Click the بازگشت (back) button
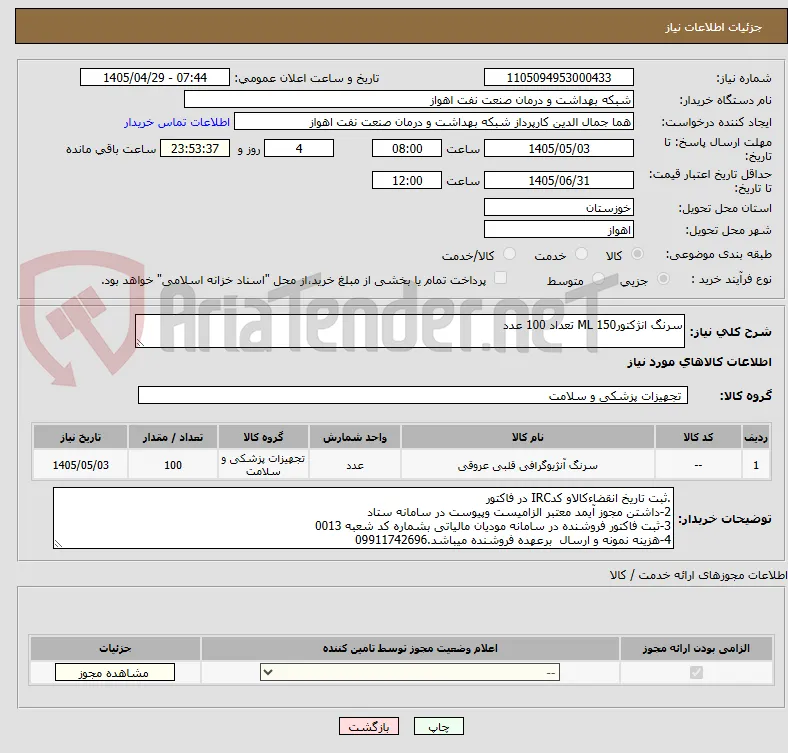 (368, 726)
